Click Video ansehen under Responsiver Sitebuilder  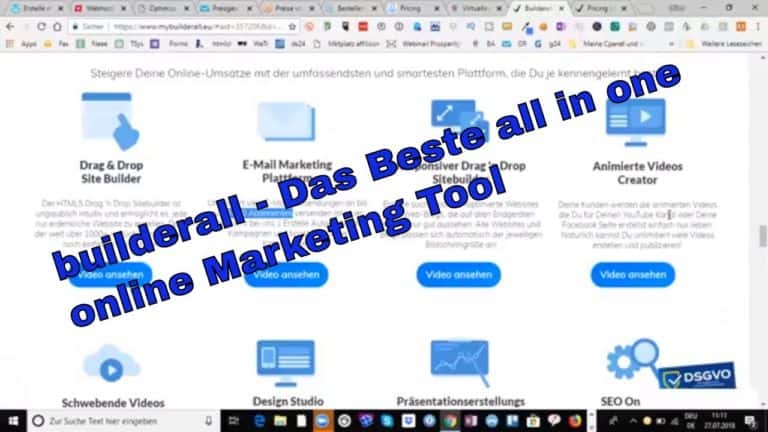(x=458, y=275)
